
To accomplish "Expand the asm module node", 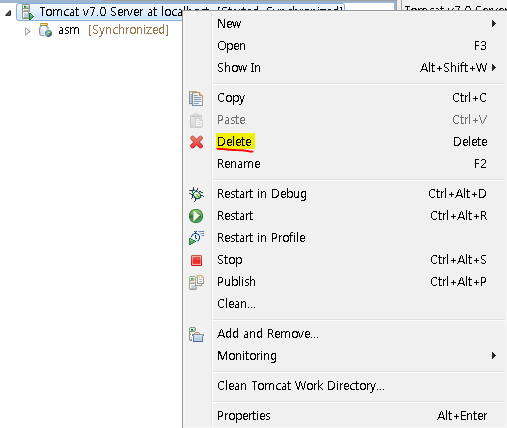I will pyautogui.click(x=27, y=31).
